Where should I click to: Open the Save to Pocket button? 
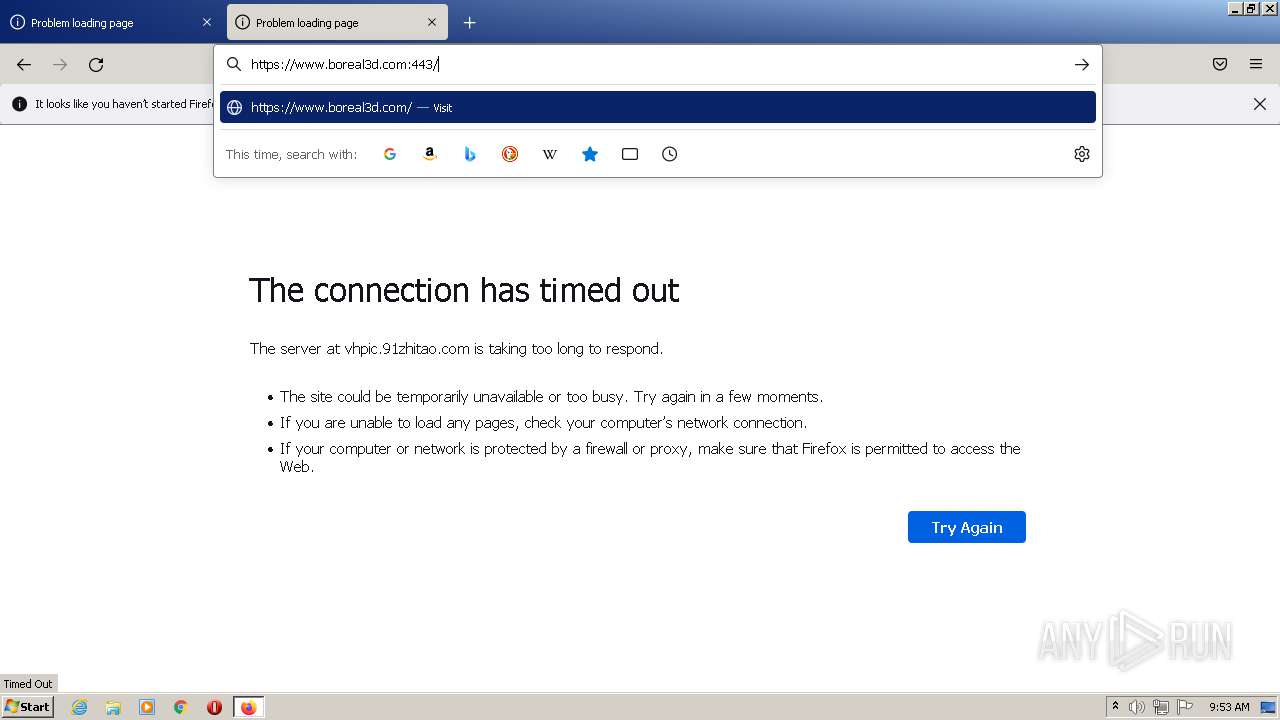pos(1220,64)
